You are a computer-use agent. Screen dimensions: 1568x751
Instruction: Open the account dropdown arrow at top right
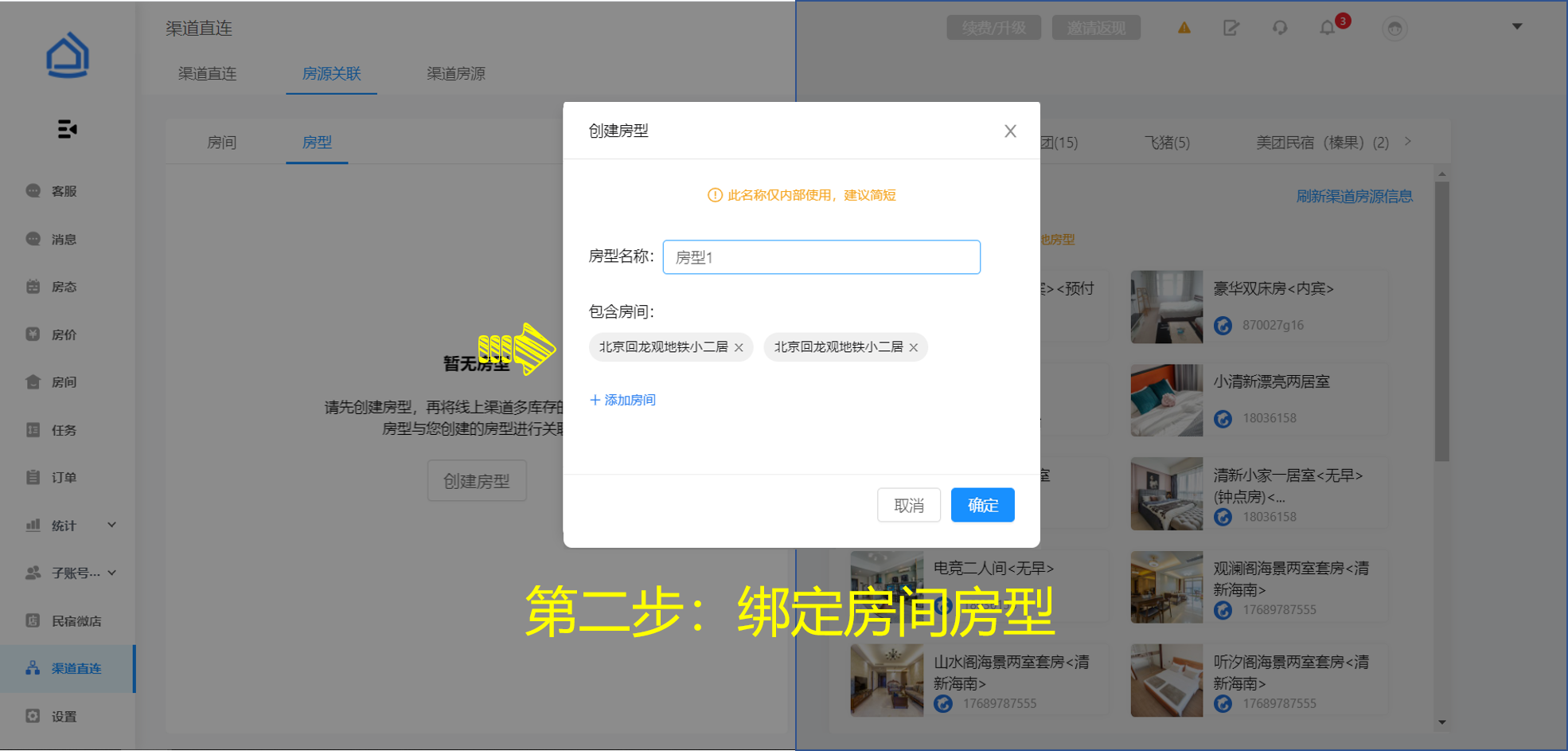(1517, 27)
